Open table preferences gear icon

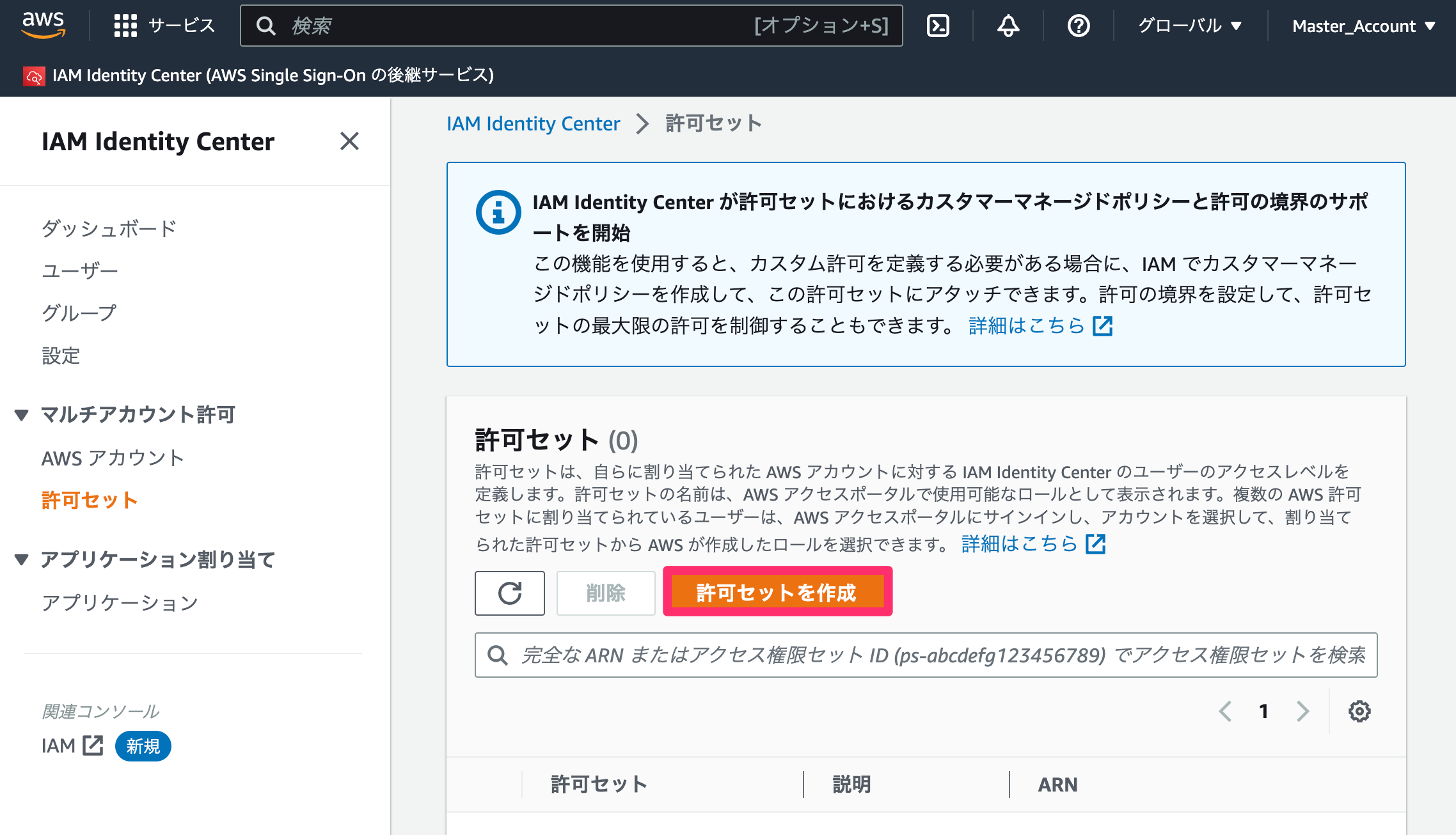(x=1359, y=711)
